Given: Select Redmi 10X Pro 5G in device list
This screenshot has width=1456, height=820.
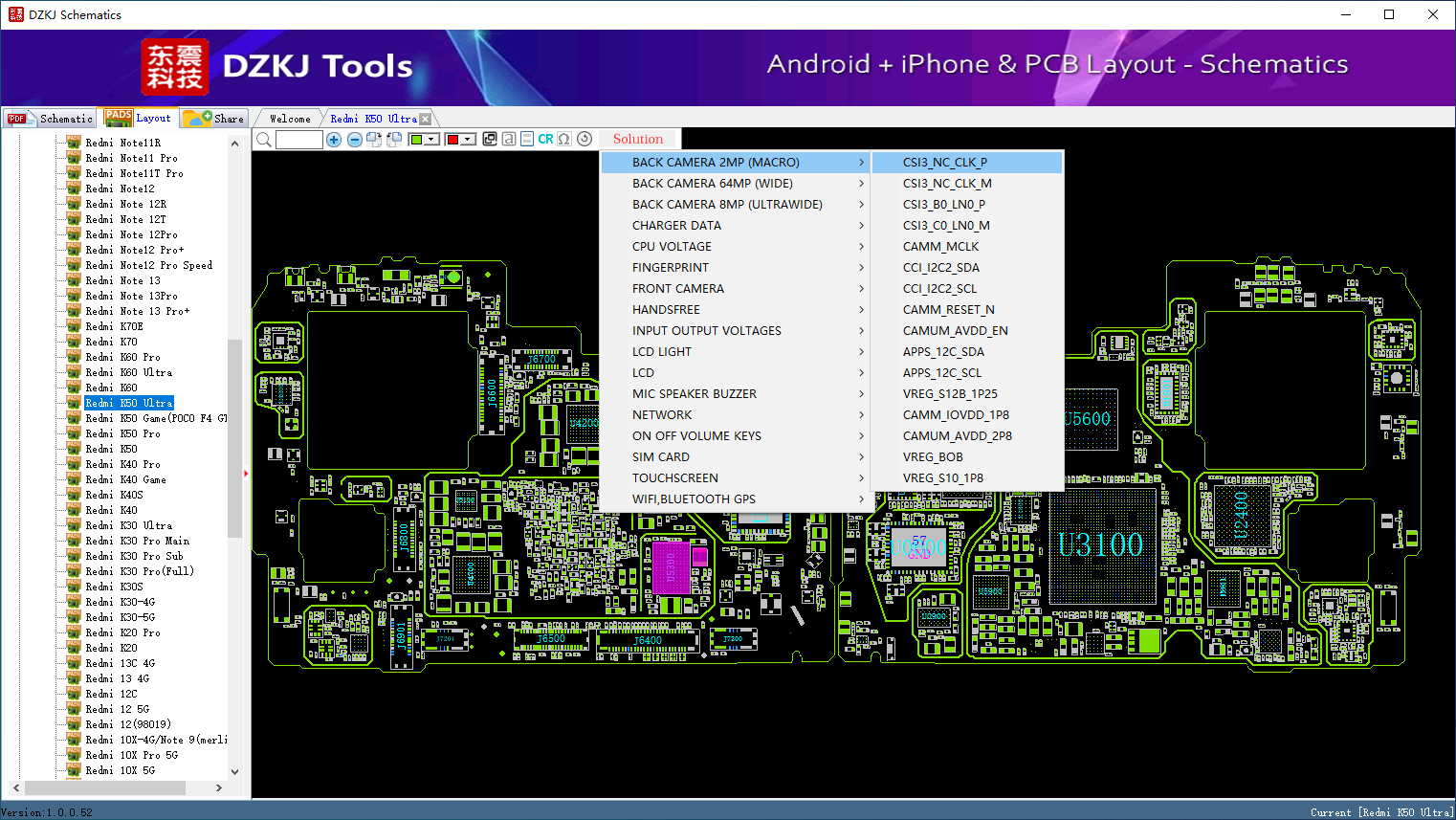Looking at the screenshot, I should [132, 755].
